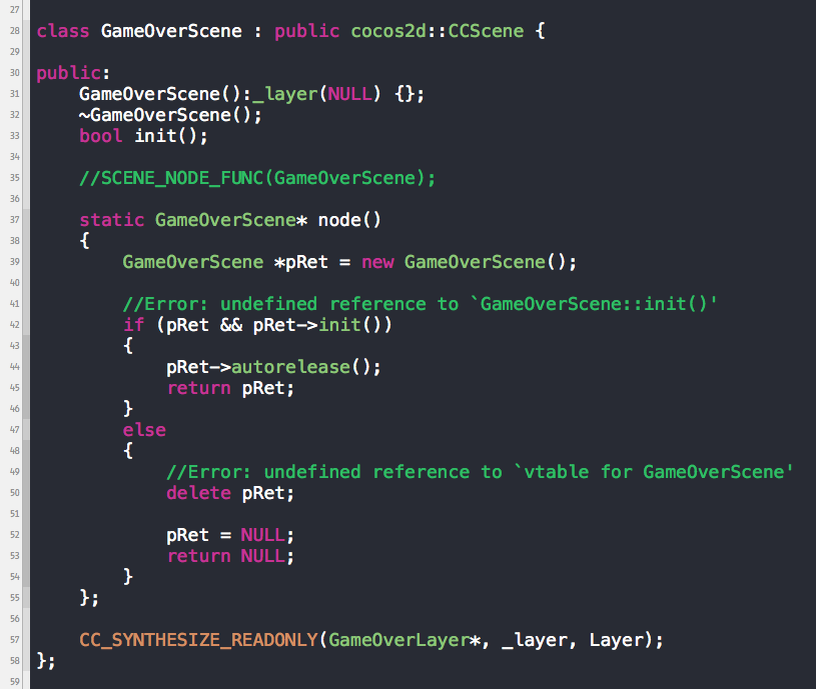Click line number 37 in the gutter
Viewport: 816px width, 689px height.
15,220
